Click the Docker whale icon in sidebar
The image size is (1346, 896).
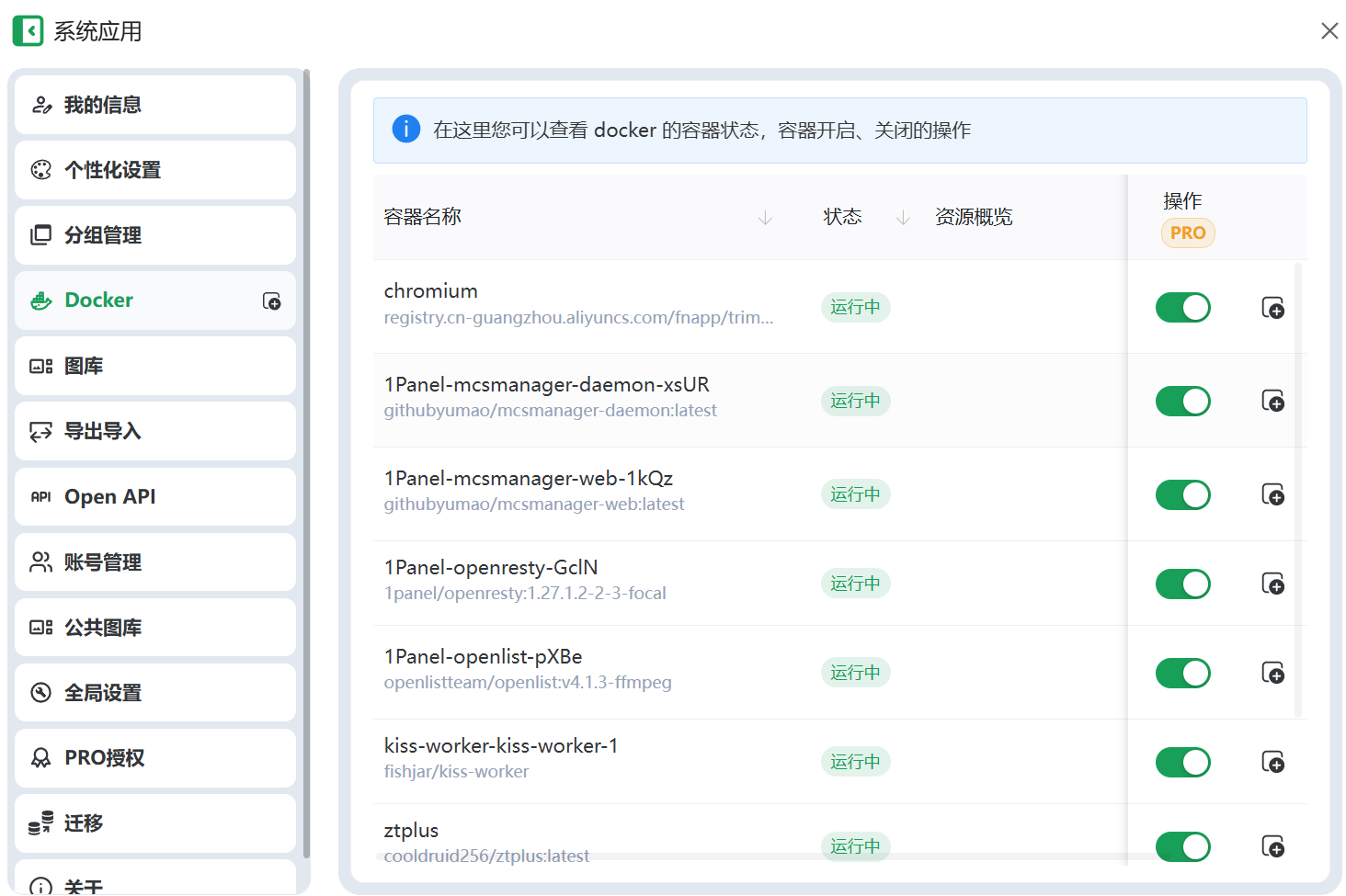click(41, 301)
